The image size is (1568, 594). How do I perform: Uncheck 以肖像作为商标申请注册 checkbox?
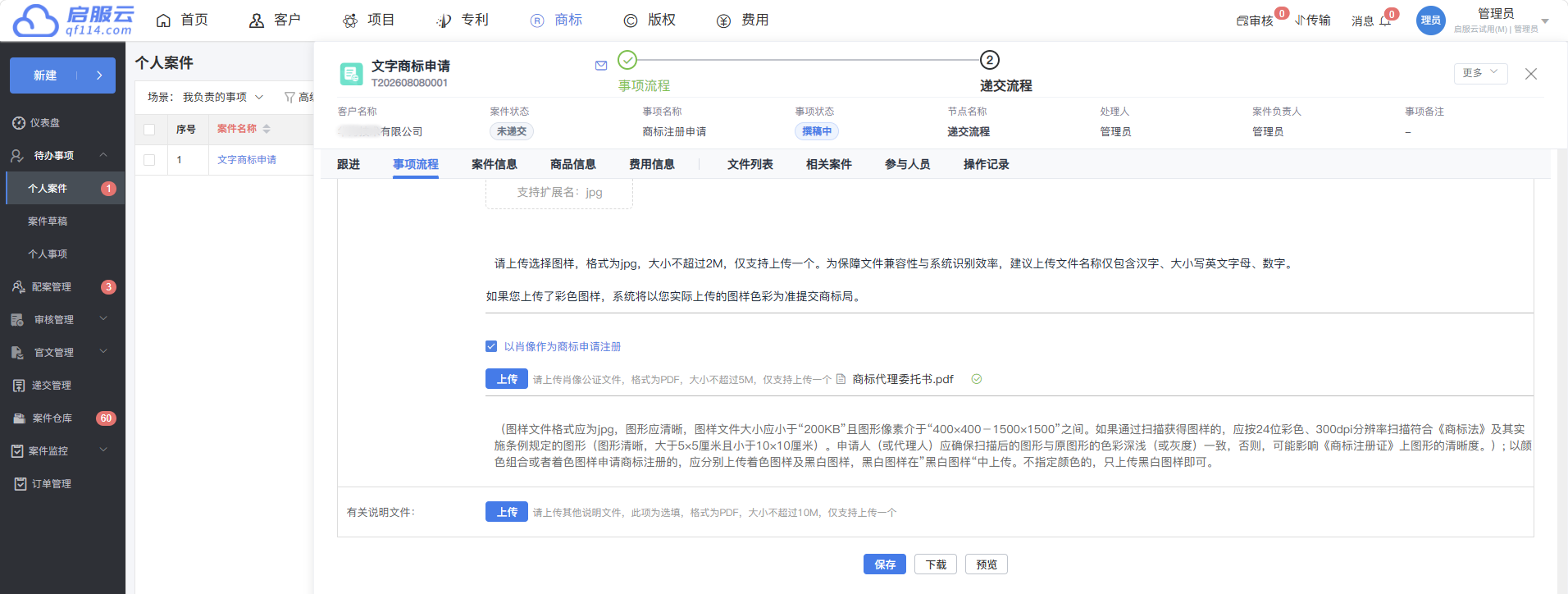491,346
